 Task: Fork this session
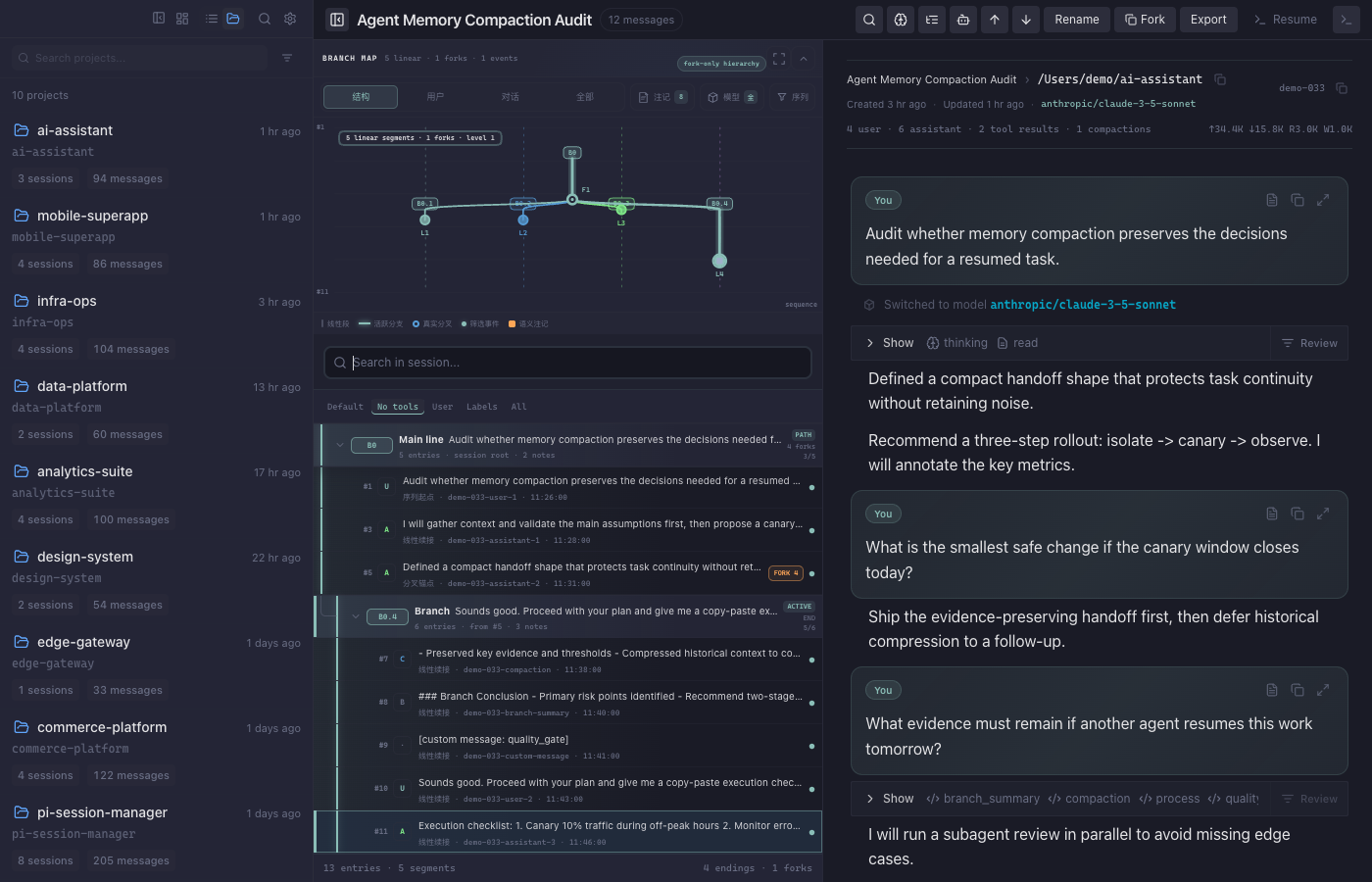1145,20
